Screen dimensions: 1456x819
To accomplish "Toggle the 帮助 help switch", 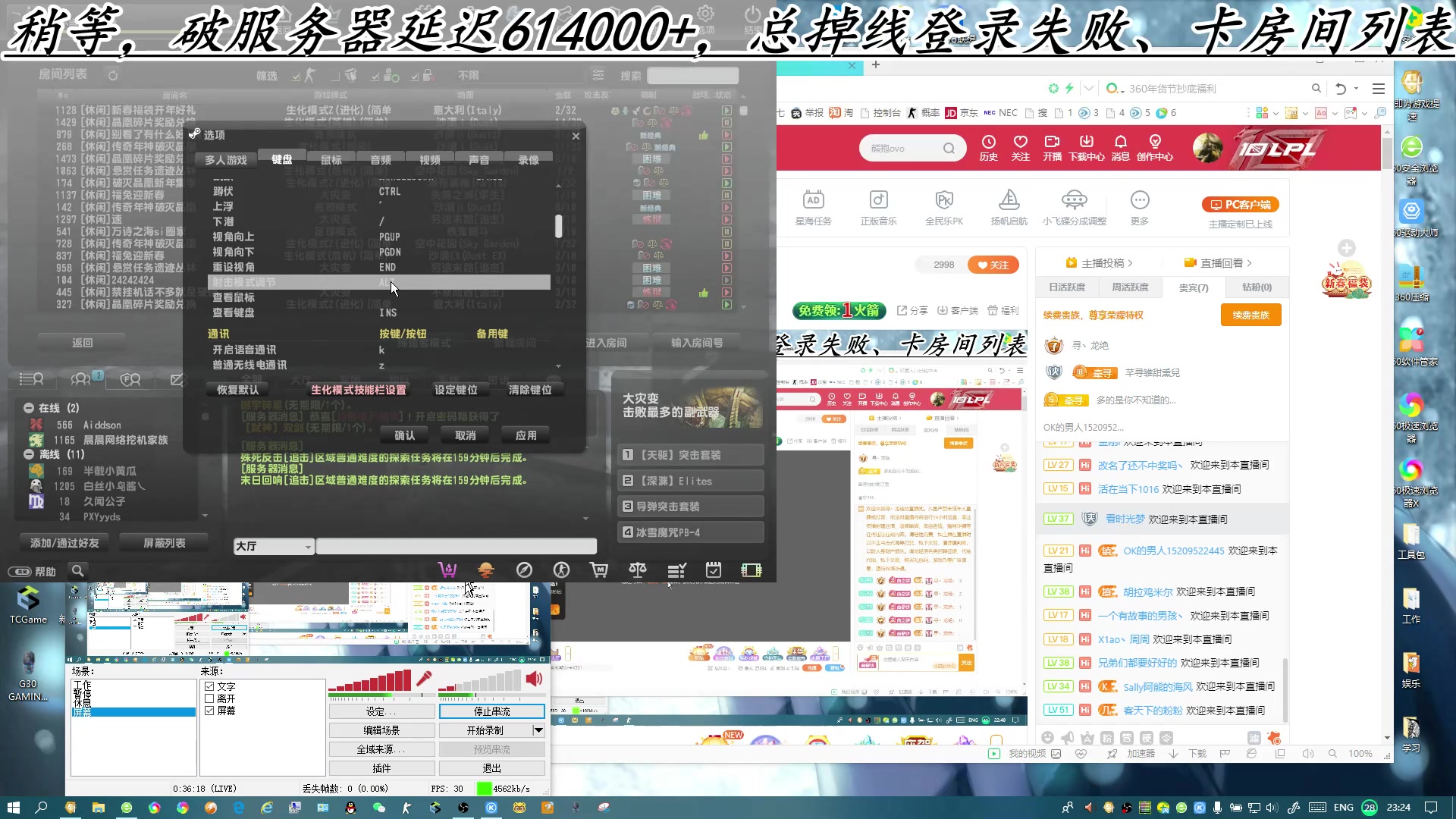I will click(20, 572).
